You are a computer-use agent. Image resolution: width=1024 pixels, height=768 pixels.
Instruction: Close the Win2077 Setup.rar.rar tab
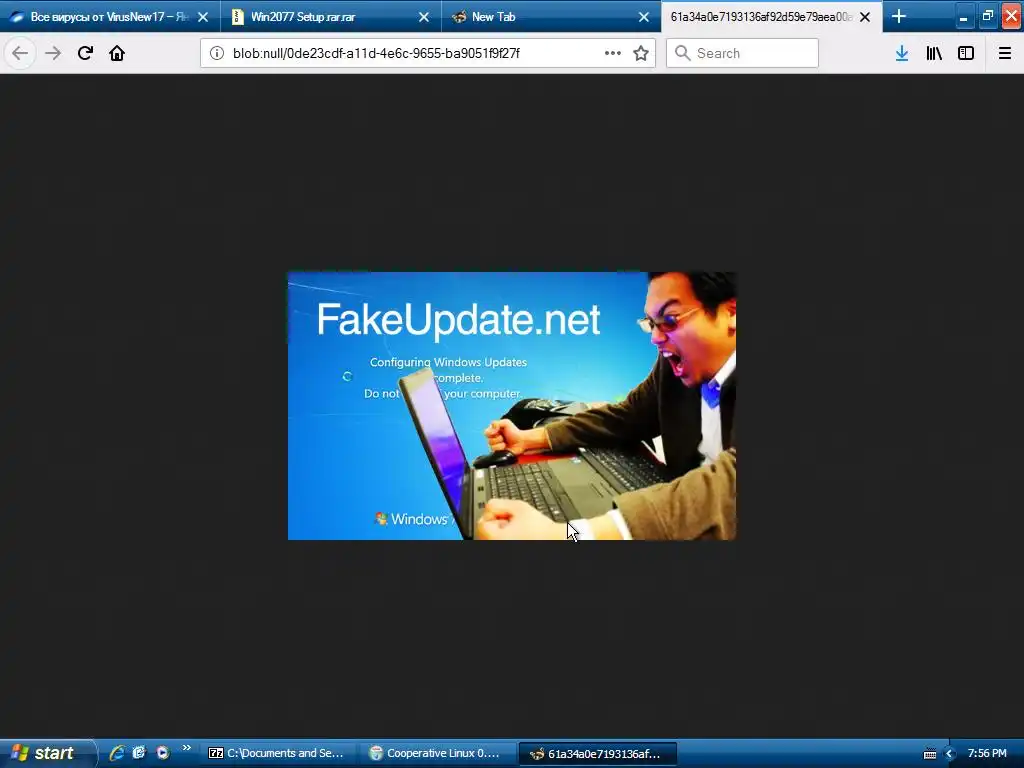[424, 17]
